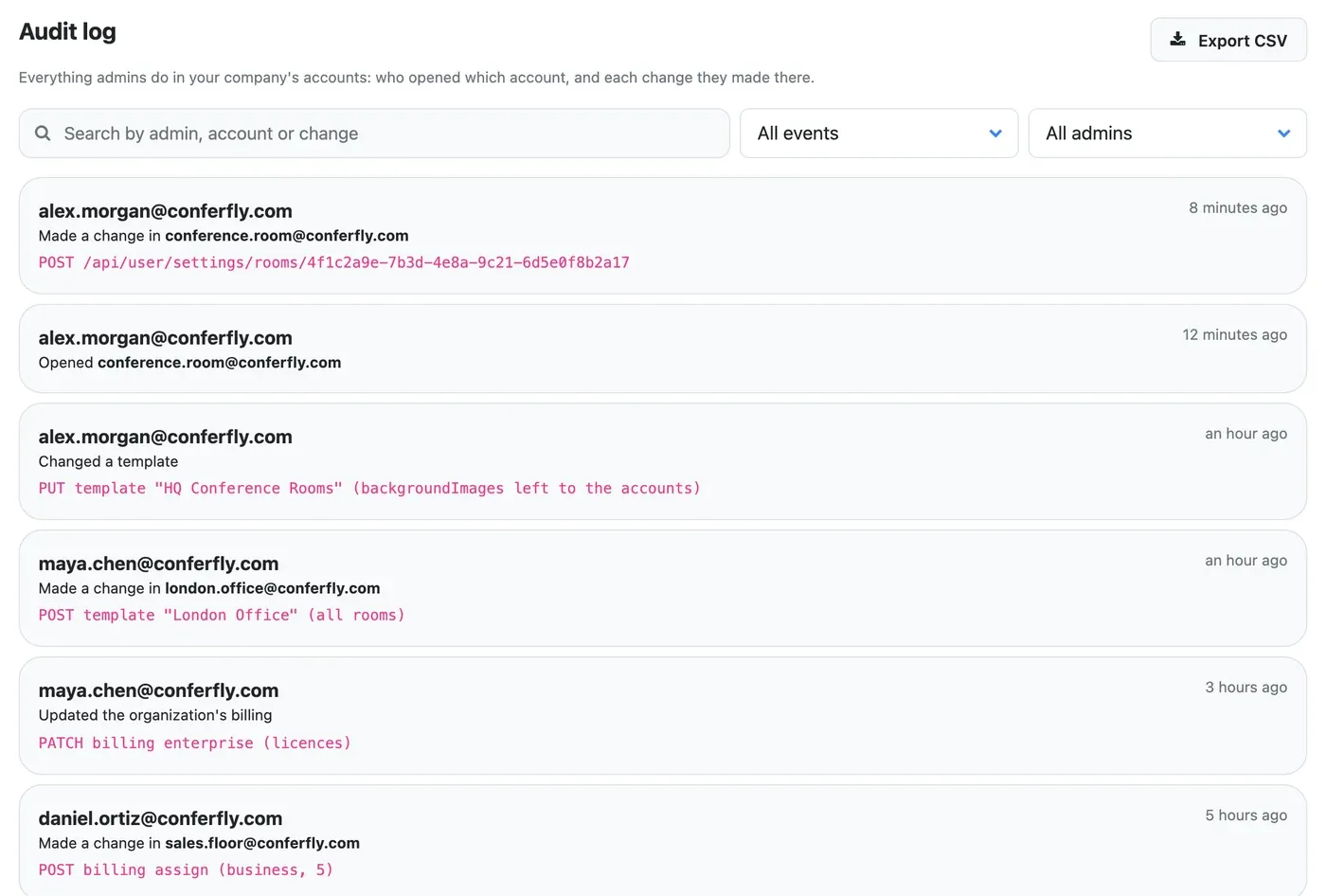Screen dimensions: 1326x896
Task: Click the audit log description text
Action: 417,78
